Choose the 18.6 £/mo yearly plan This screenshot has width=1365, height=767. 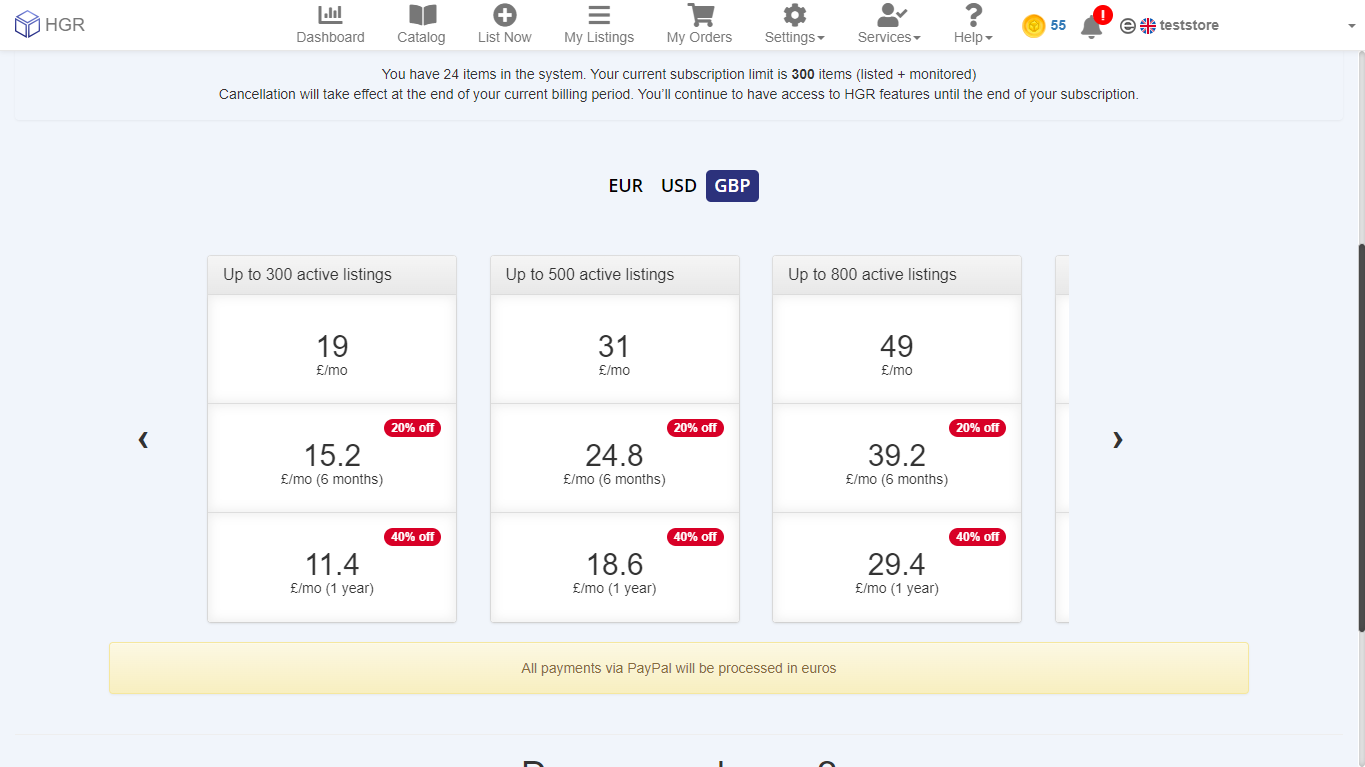(x=615, y=567)
